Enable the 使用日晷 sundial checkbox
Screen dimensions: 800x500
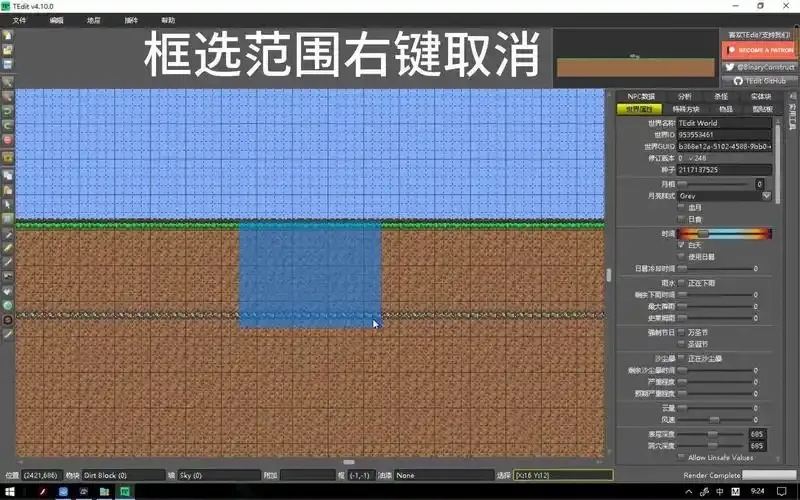click(x=681, y=257)
